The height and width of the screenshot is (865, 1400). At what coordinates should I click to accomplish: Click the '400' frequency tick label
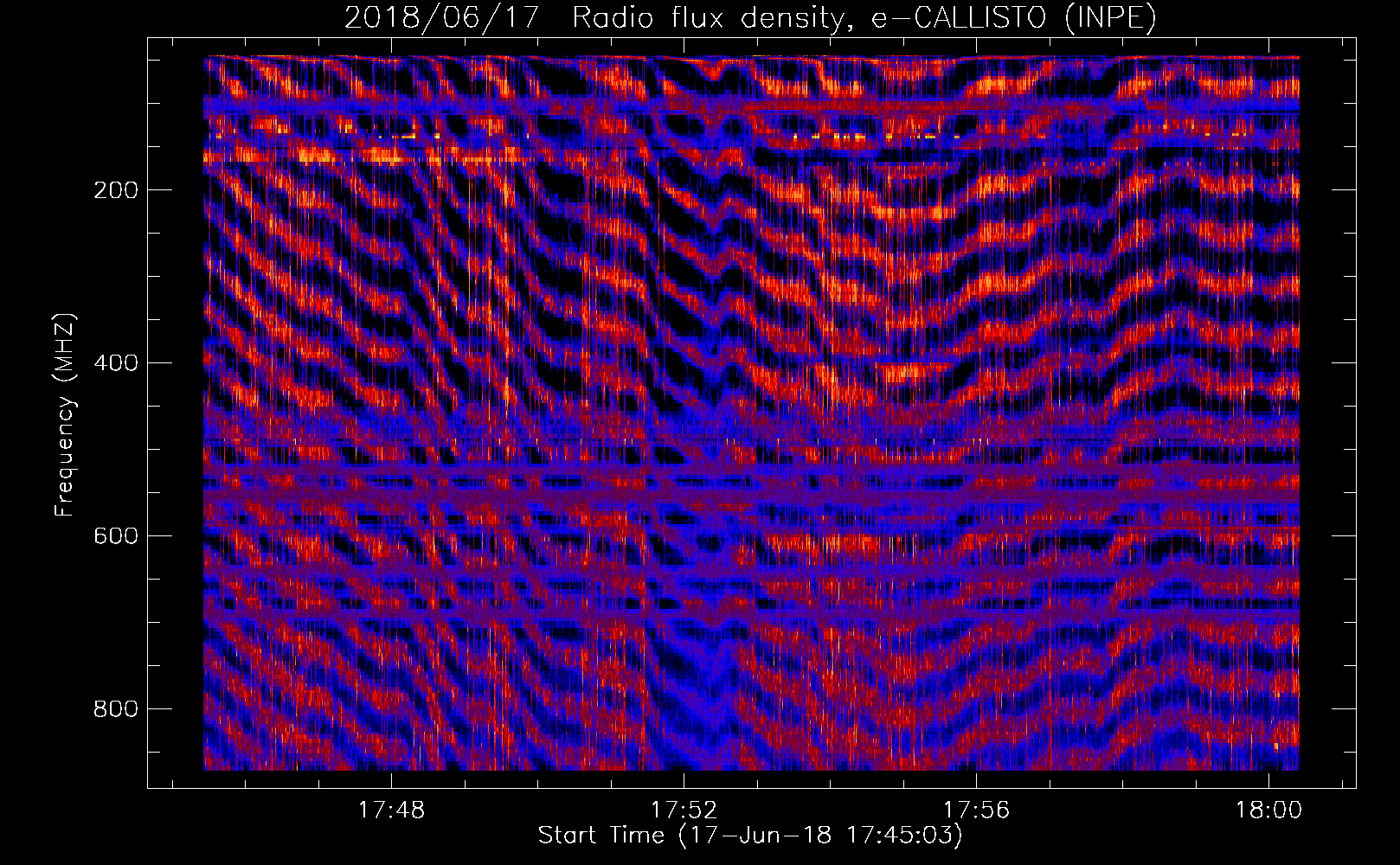(116, 363)
